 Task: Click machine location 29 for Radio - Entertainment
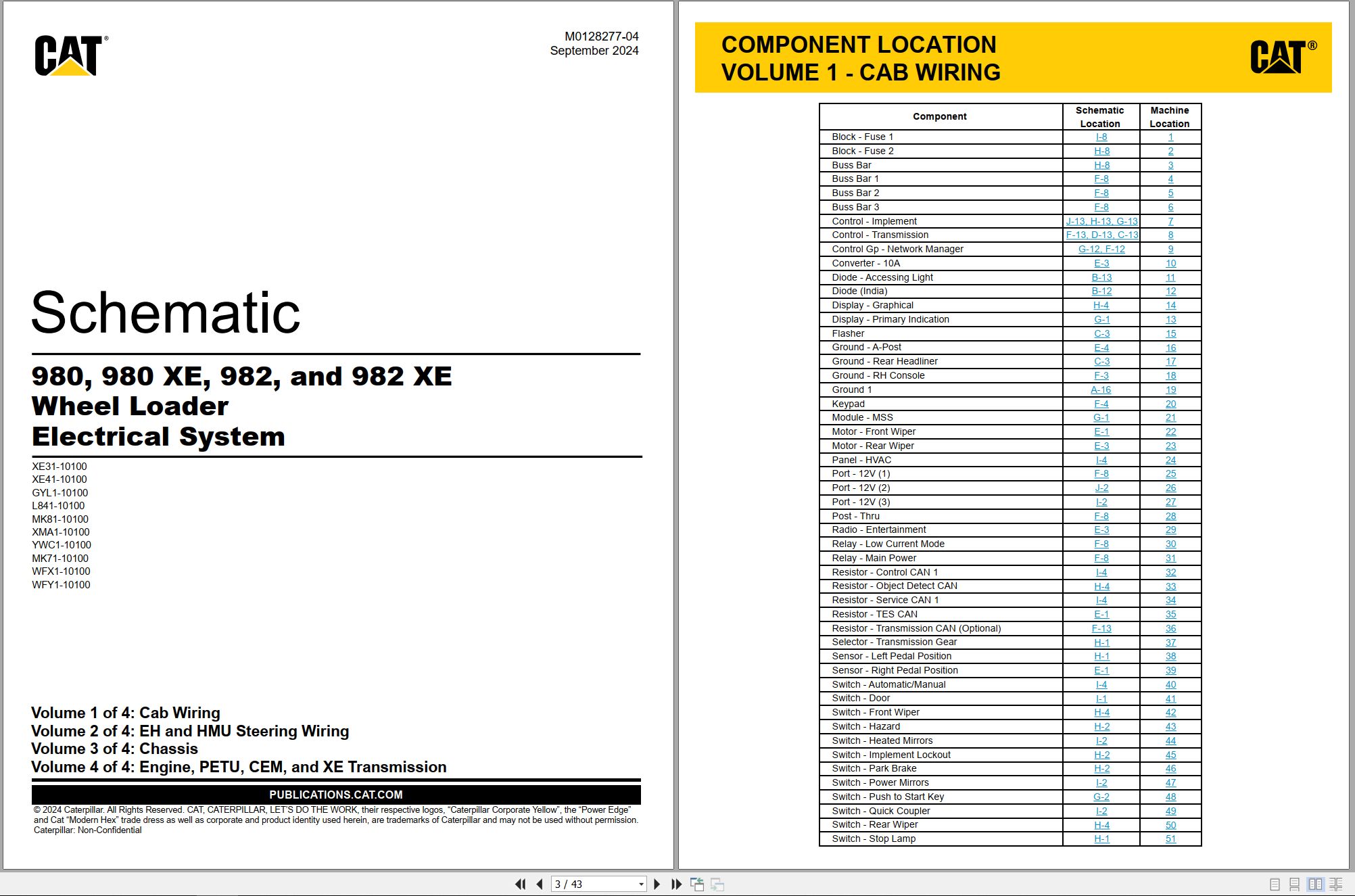point(1170,529)
